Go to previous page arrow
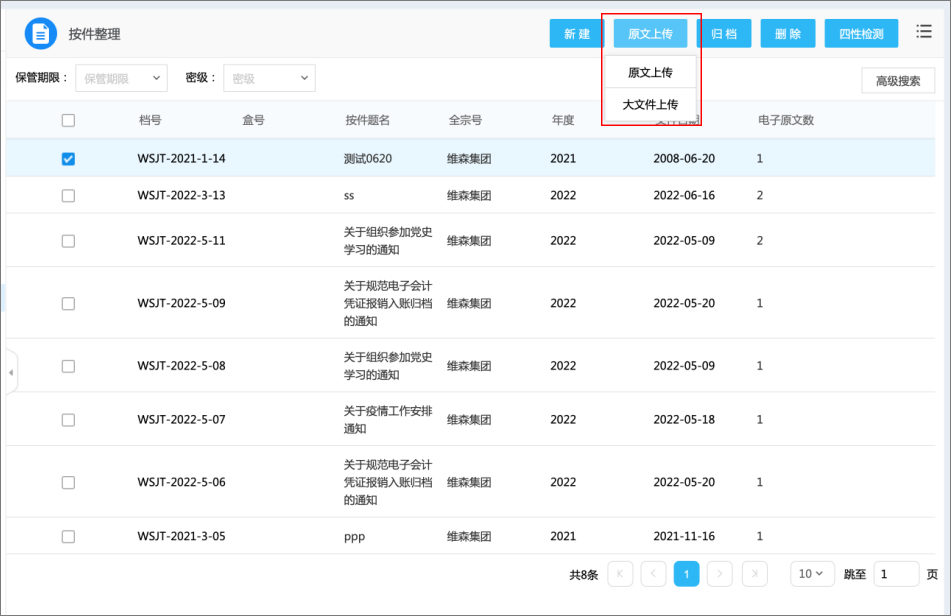The height and width of the screenshot is (616, 951). 653,574
